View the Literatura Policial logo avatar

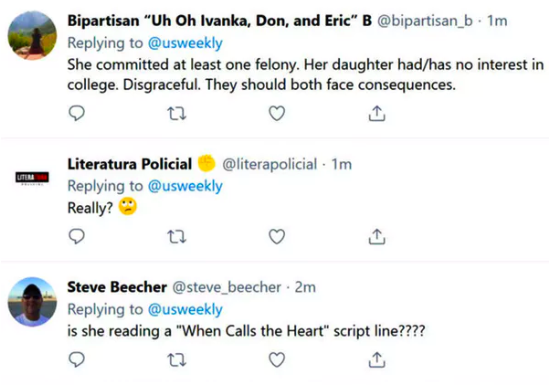pos(32,178)
